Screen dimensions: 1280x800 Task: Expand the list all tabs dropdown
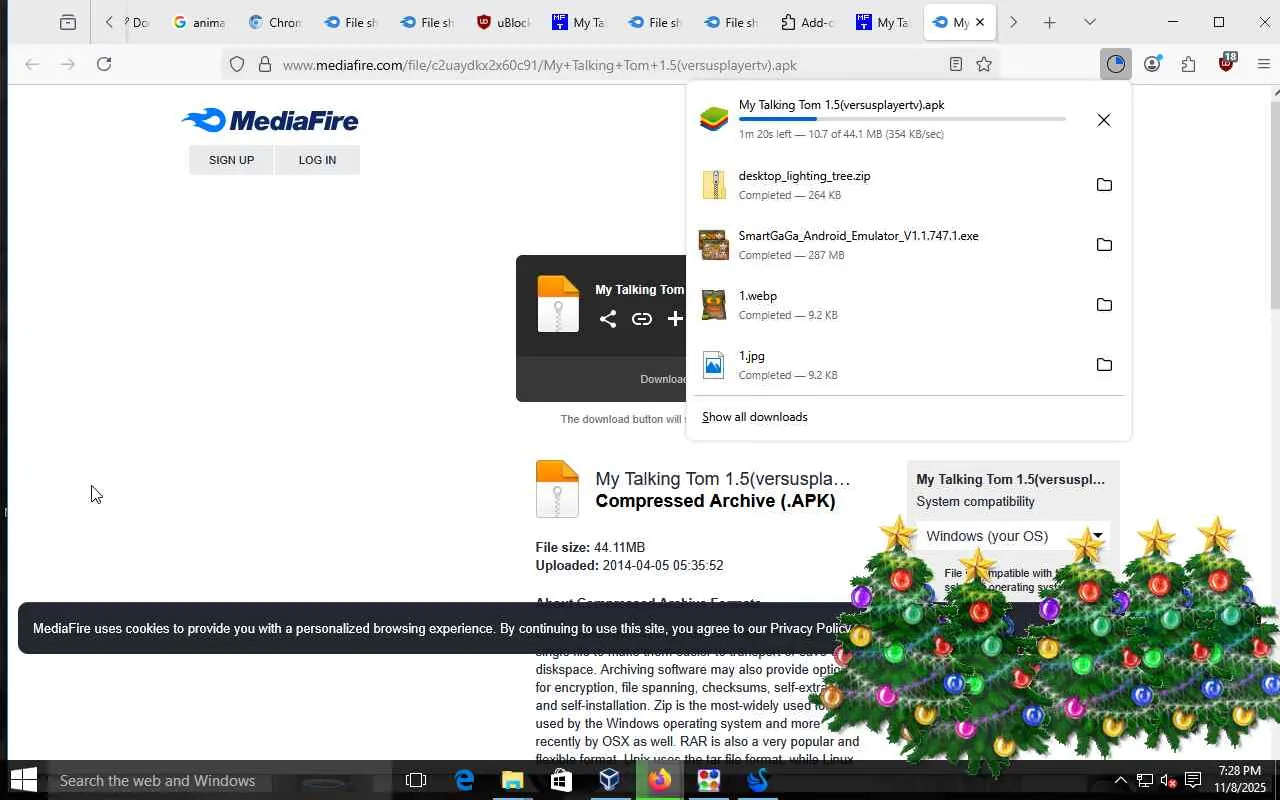[x=1090, y=22]
